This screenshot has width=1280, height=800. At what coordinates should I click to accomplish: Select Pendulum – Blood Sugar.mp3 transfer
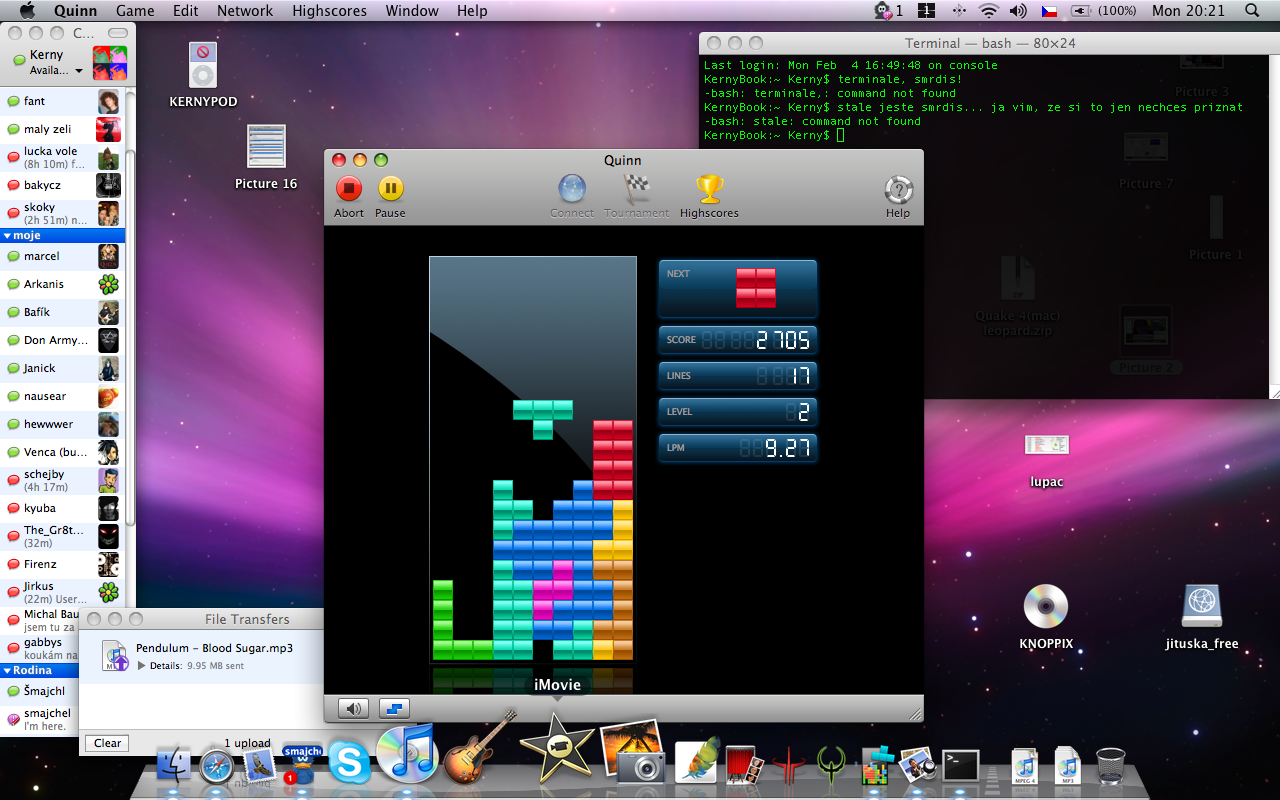tap(201, 656)
